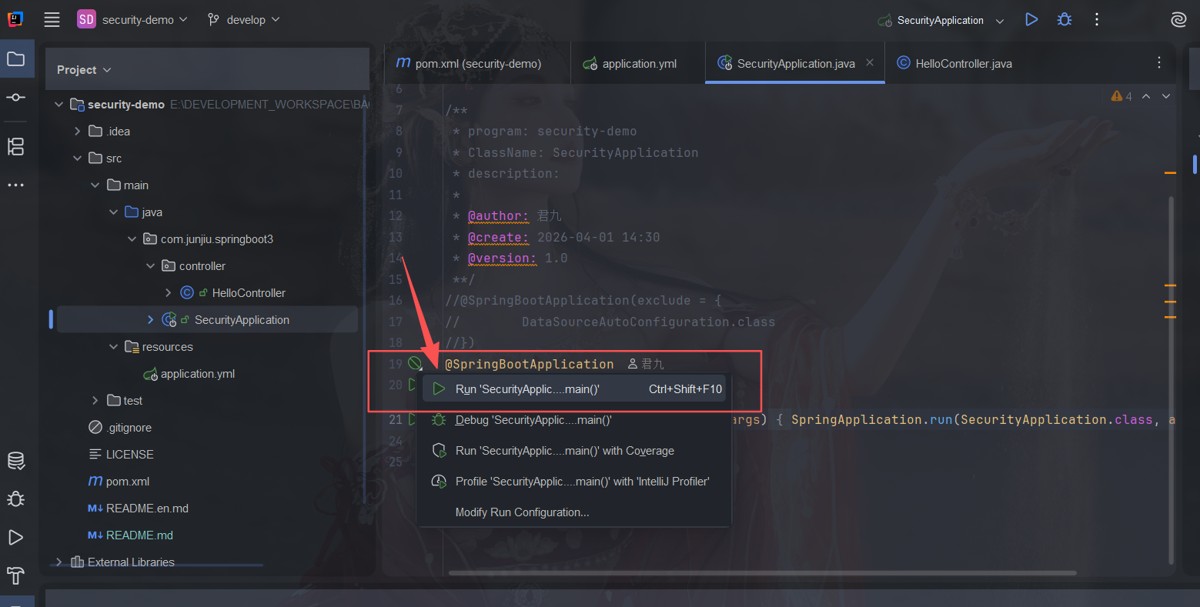Open the develop branch dropdown
Image resolution: width=1200 pixels, height=607 pixels.
coord(243,19)
